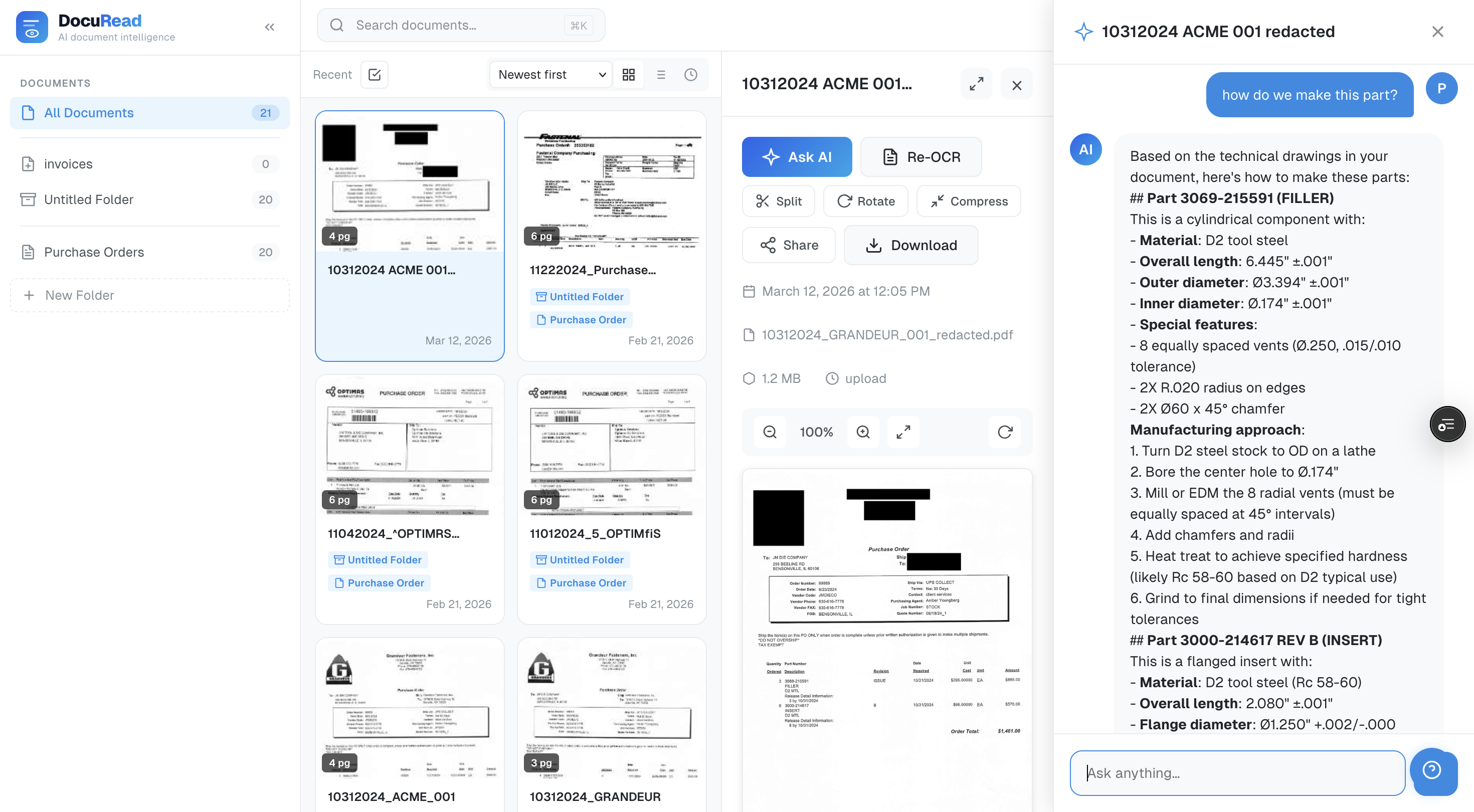The image size is (1474, 812).
Task: Toggle bulk selection mode beside Recent
Action: coord(375,74)
